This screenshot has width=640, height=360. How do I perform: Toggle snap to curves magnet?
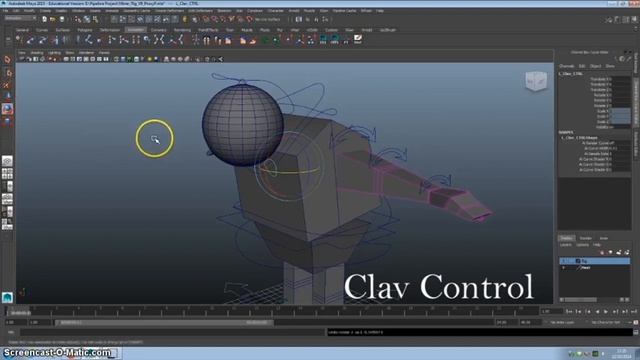pyautogui.click(x=214, y=19)
